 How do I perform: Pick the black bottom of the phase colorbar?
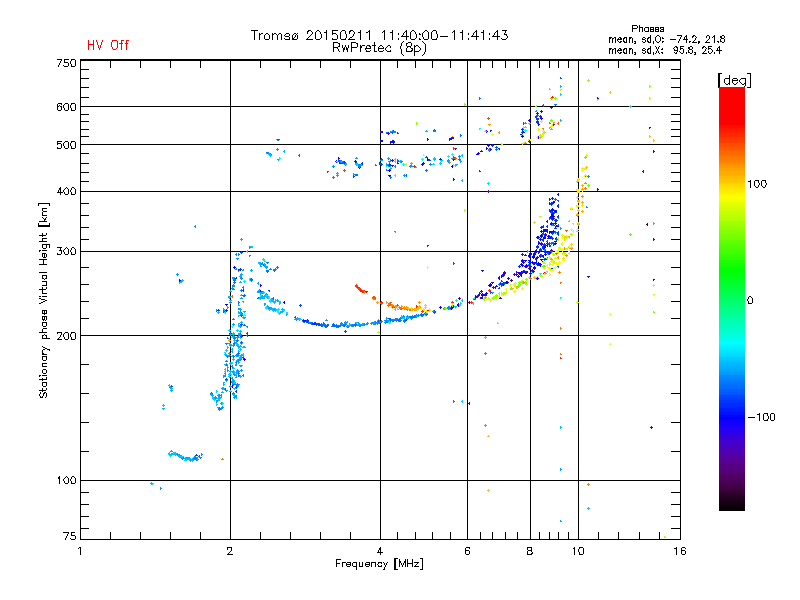coord(732,503)
